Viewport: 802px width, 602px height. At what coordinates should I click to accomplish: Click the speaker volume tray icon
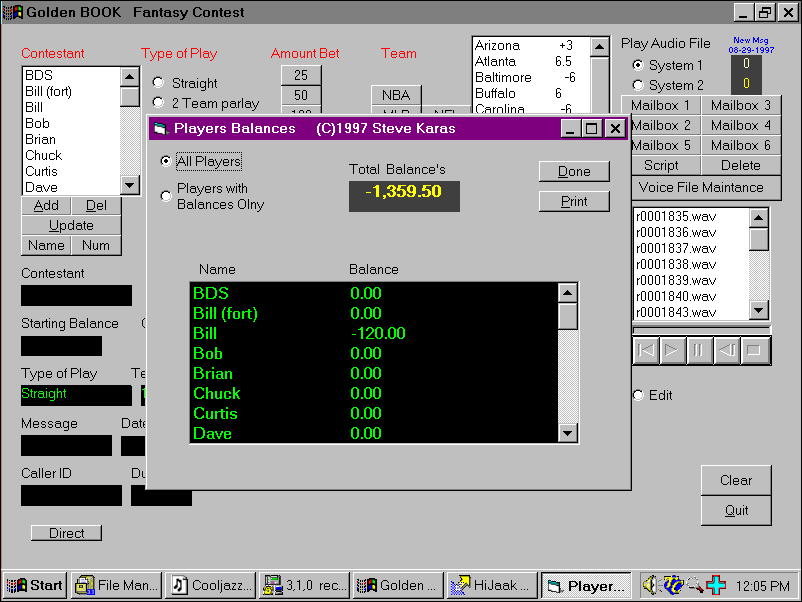(650, 585)
